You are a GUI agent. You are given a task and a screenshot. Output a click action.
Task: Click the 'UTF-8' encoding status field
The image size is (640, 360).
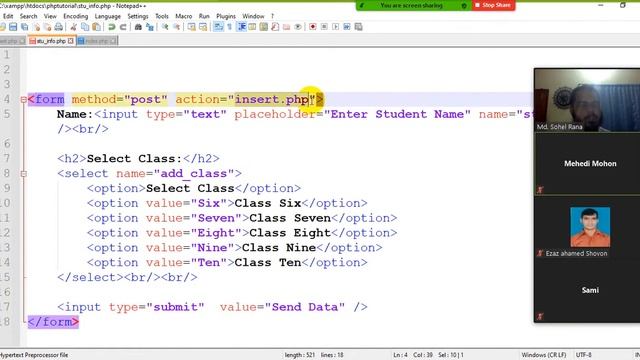click(x=583, y=355)
